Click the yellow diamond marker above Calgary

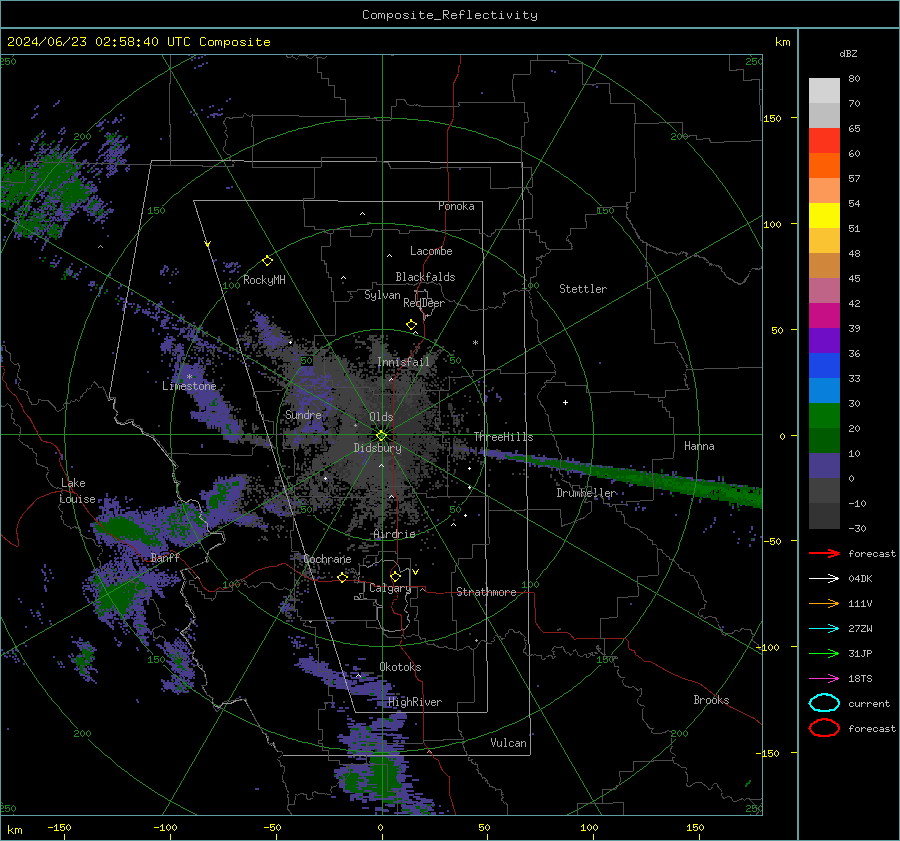point(395,576)
